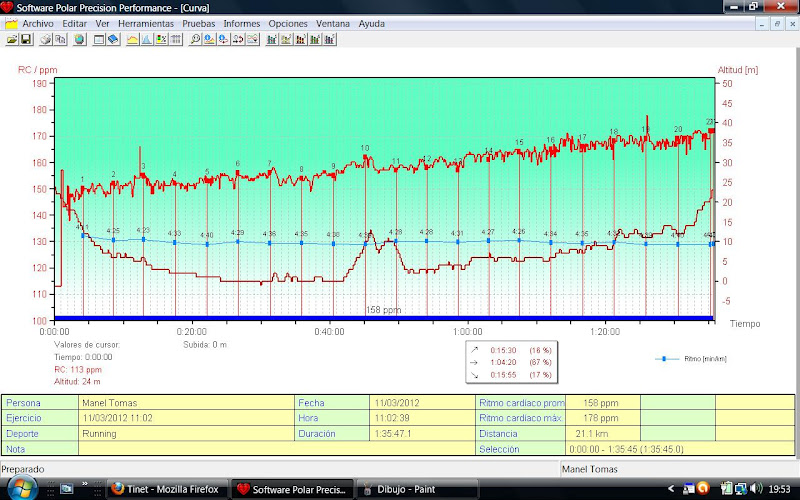800x500 pixels.
Task: Open the percentage zones toolbar icon
Action: point(161,39)
